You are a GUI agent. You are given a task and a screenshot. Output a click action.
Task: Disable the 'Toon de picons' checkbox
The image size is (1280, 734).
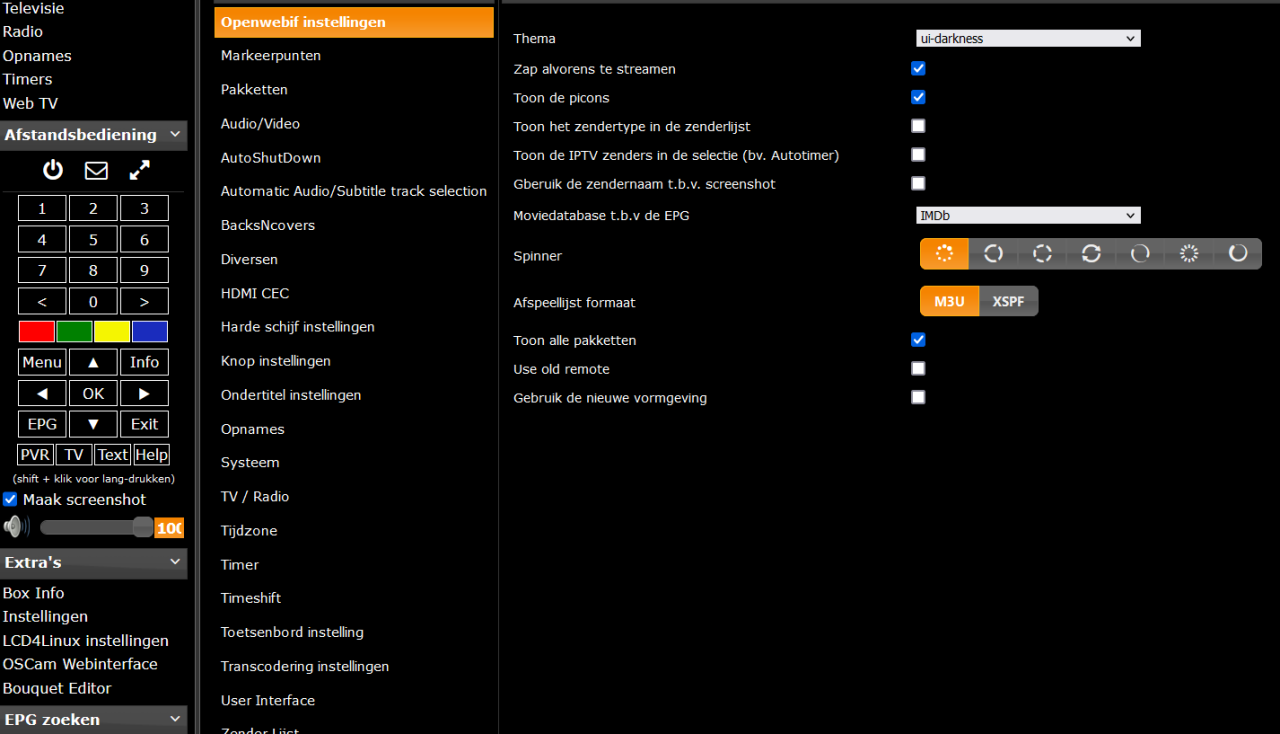click(x=917, y=97)
